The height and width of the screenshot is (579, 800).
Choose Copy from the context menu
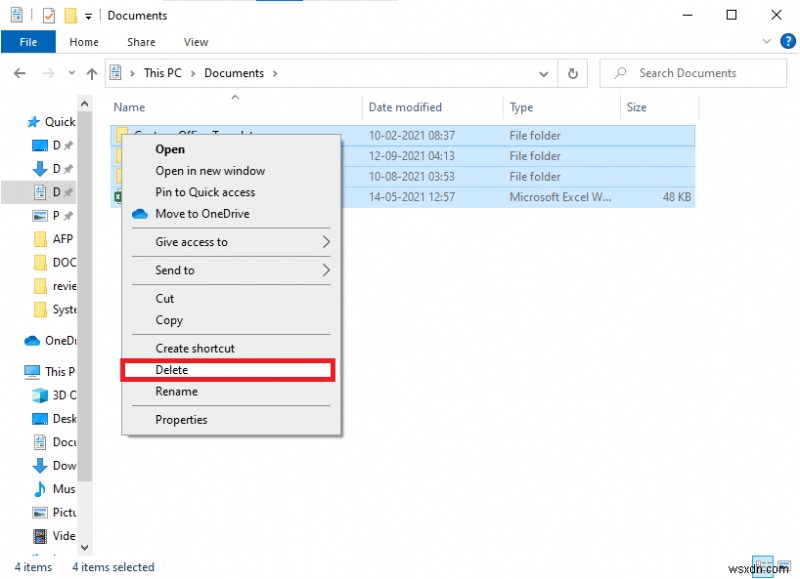(x=231, y=320)
